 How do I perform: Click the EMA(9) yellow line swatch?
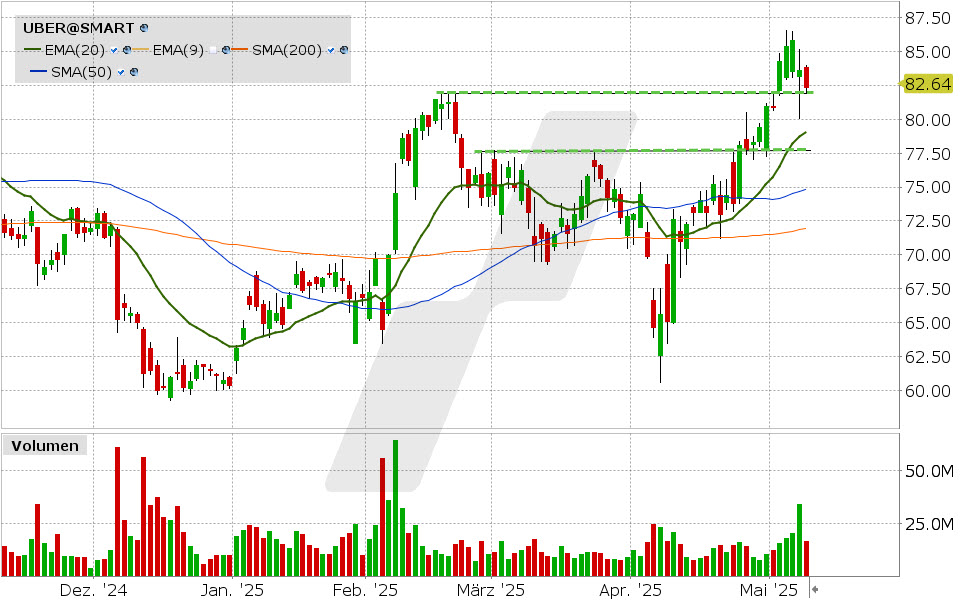coord(140,49)
